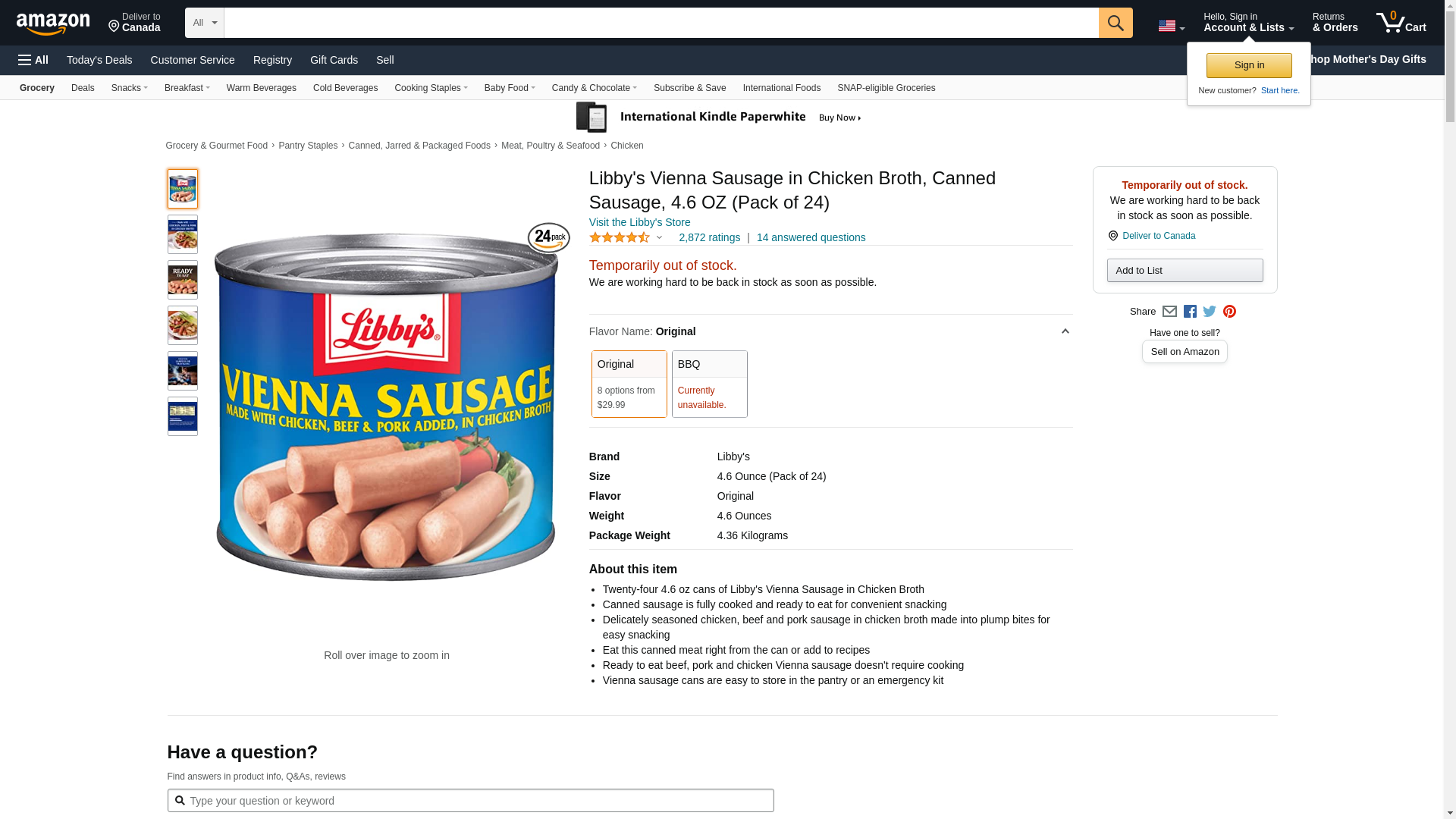Screen dimensions: 1456x819
Task: Visit the Libby's Store link
Action: pos(639,222)
